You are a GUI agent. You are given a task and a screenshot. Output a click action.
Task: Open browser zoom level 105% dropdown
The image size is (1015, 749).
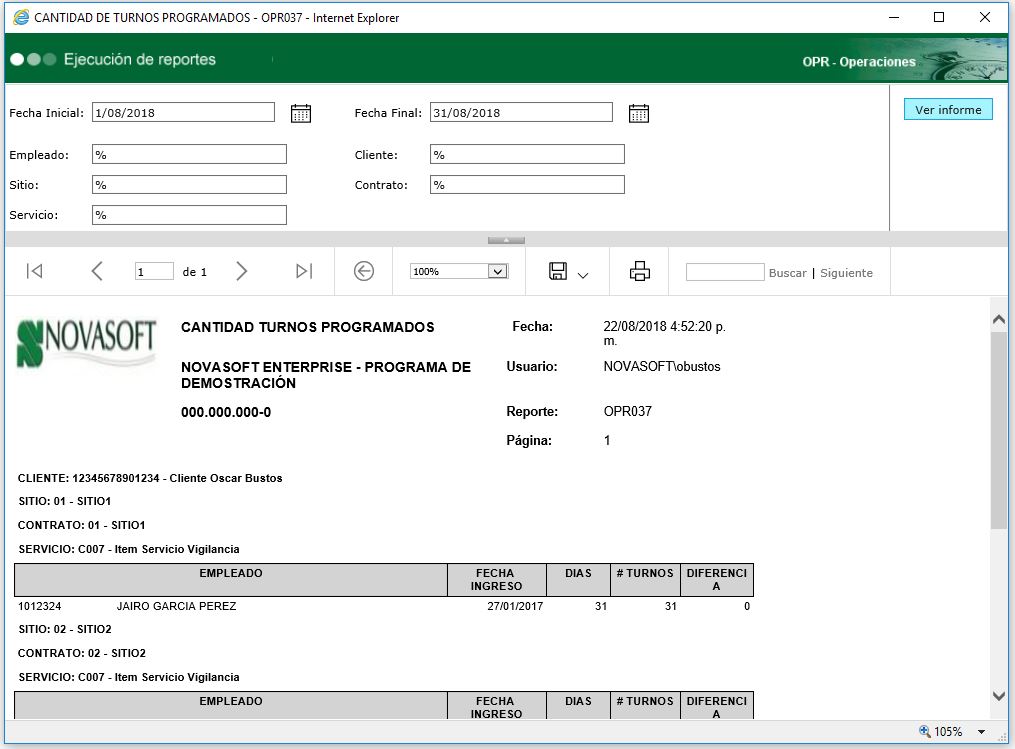click(x=981, y=732)
